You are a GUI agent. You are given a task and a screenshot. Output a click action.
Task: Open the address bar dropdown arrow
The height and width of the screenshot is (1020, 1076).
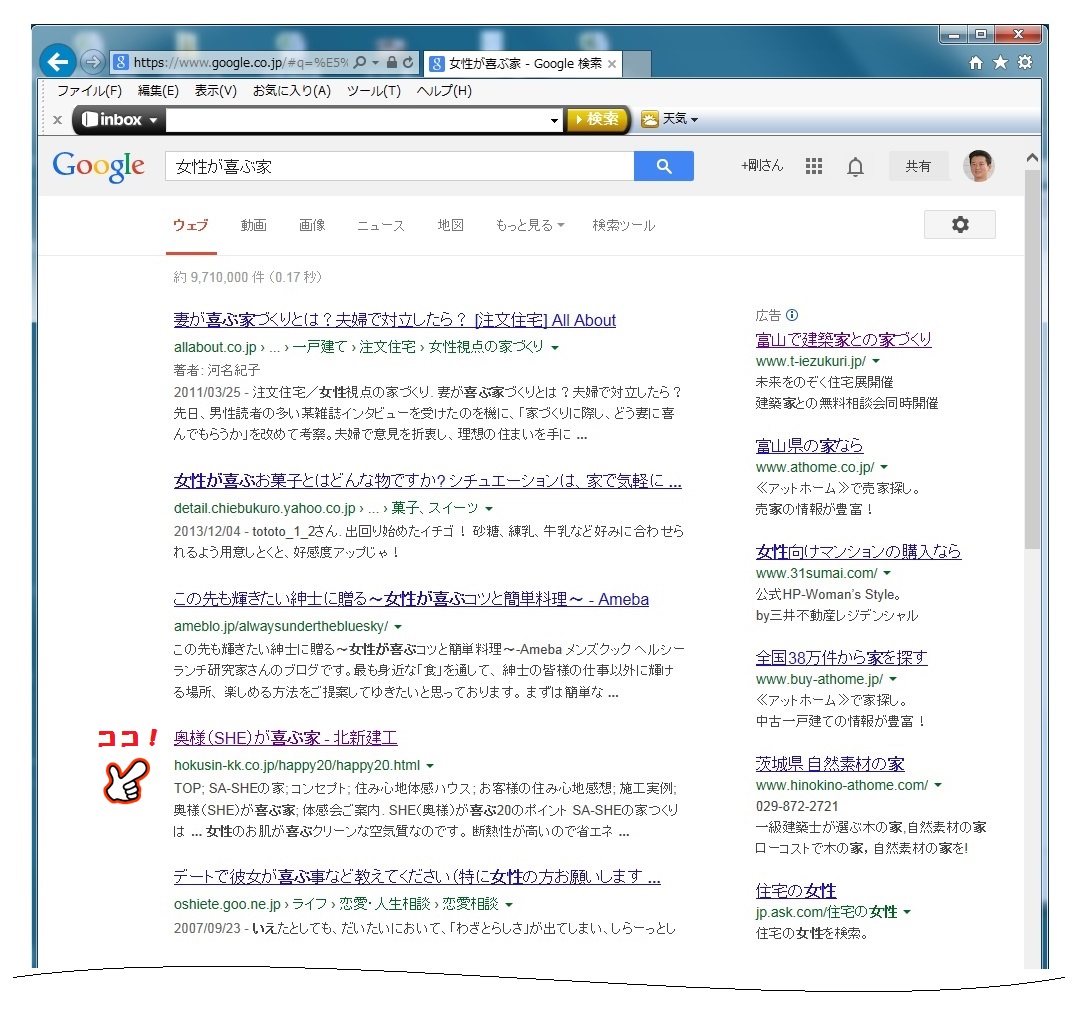(376, 62)
